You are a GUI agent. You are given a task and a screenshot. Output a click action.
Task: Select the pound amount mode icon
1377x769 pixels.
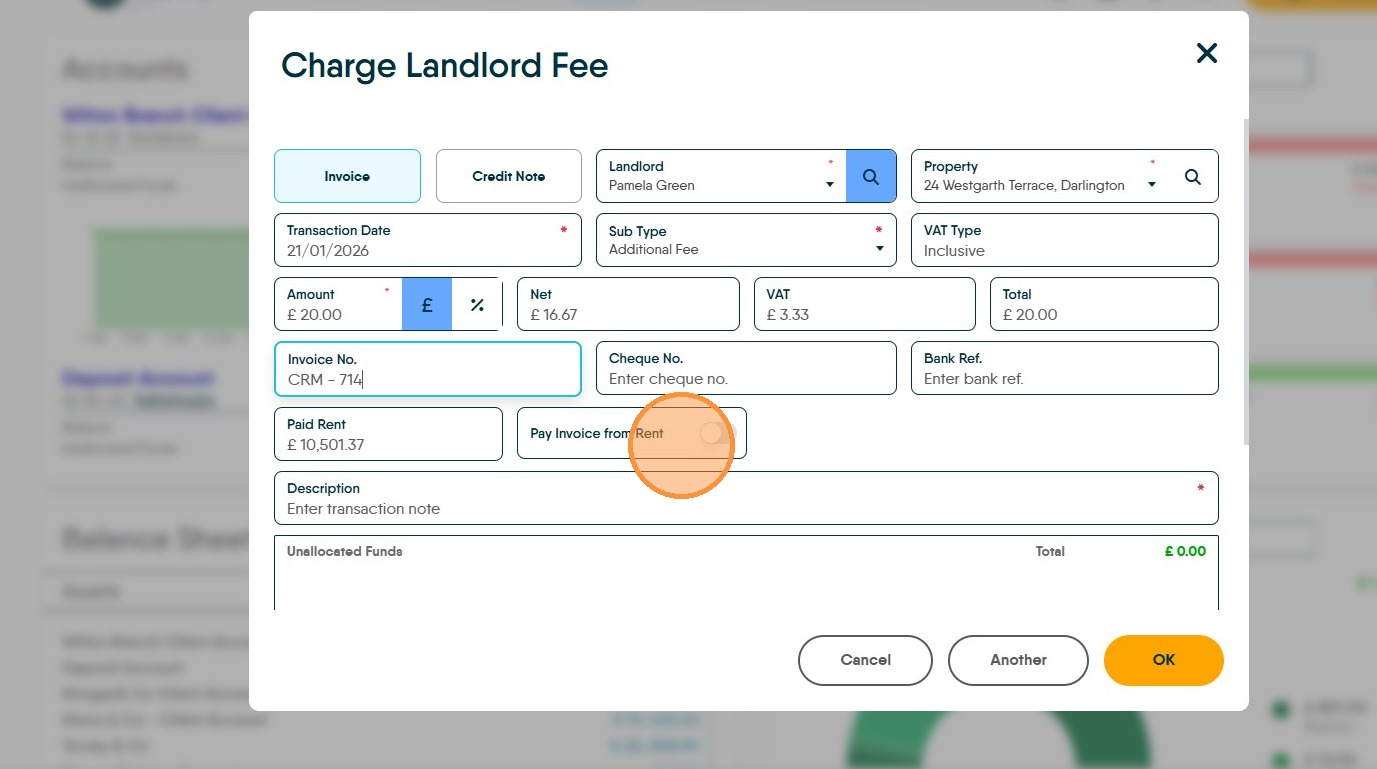(x=427, y=305)
